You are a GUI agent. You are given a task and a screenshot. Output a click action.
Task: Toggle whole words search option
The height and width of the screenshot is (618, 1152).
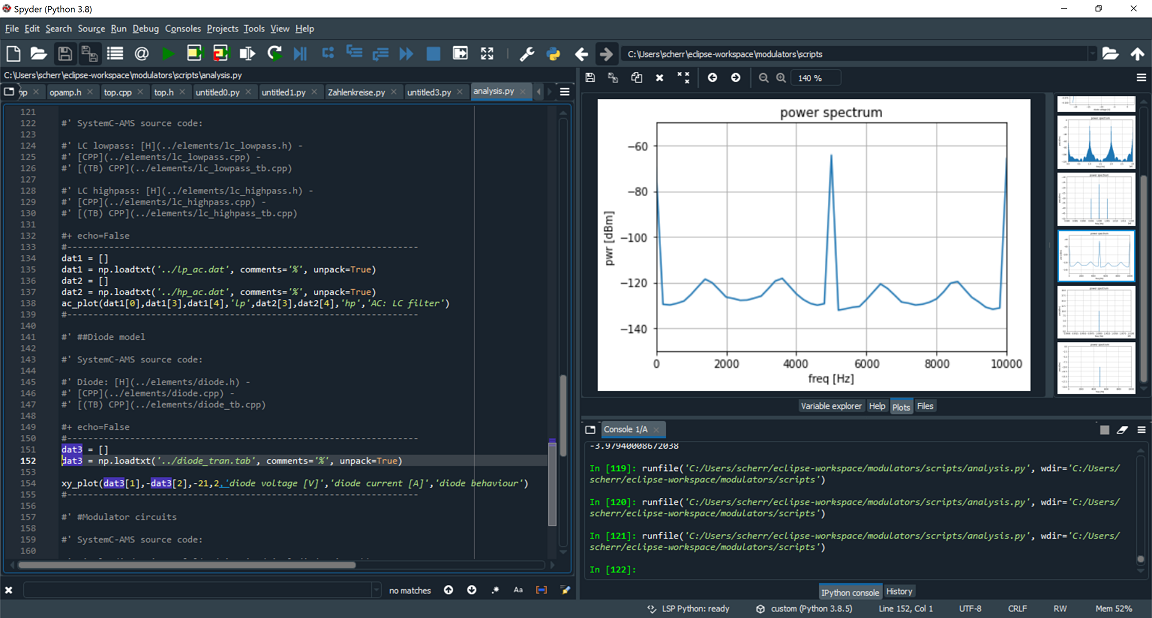coord(541,590)
